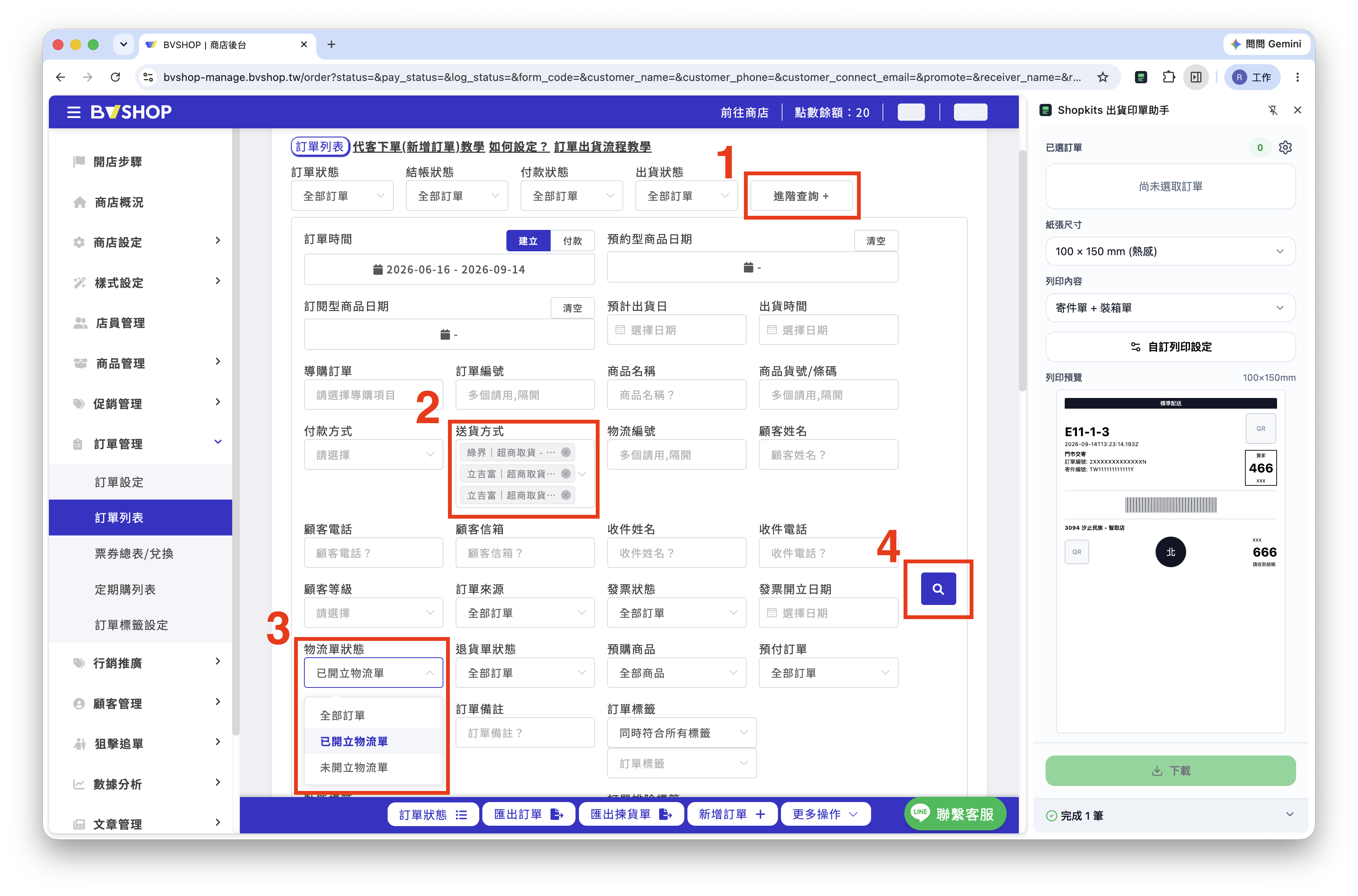Open the 結帳狀態 filter dropdown

tap(456, 196)
